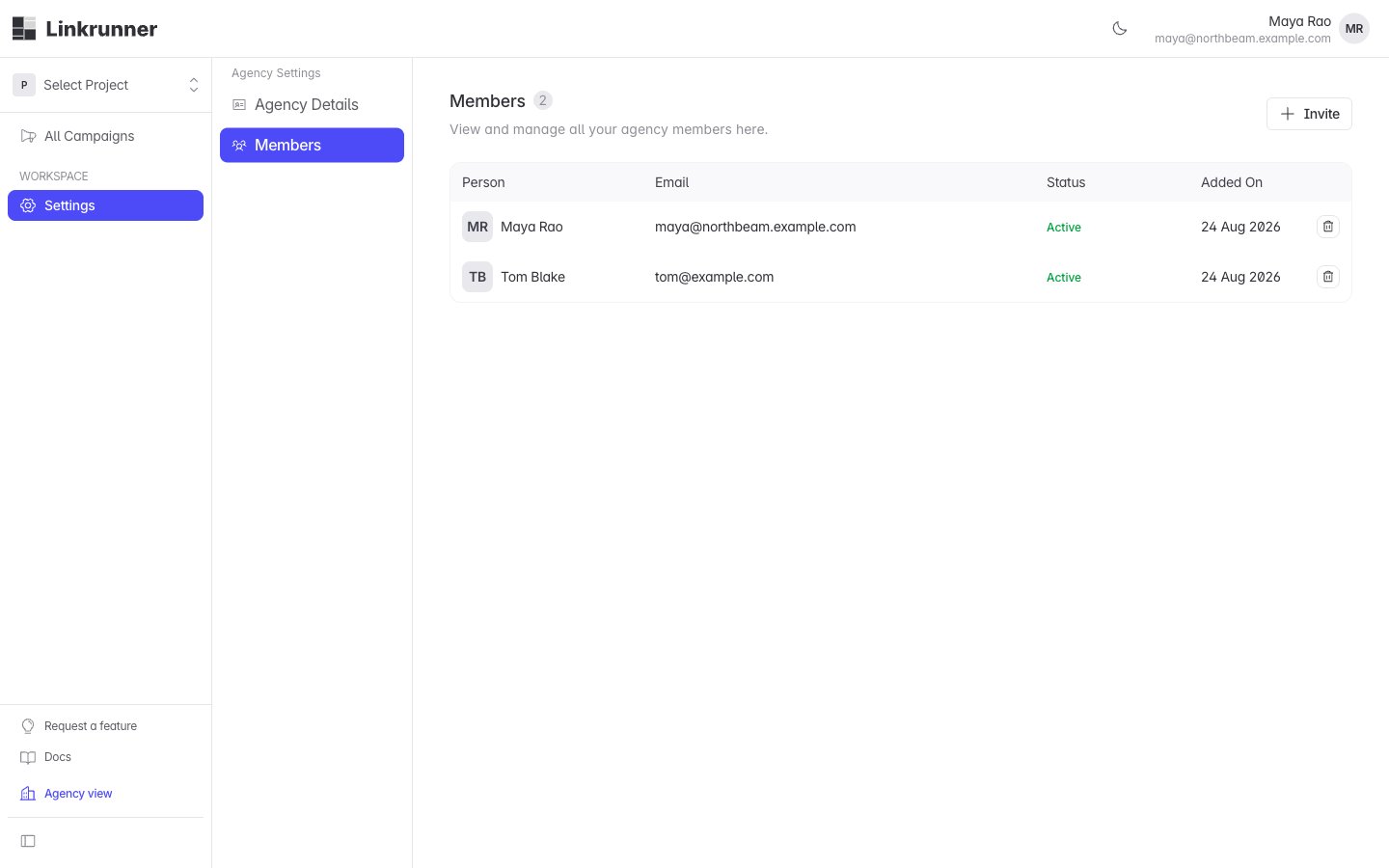Click the Select Project chevron arrows
This screenshot has width=1389, height=868.
194,85
